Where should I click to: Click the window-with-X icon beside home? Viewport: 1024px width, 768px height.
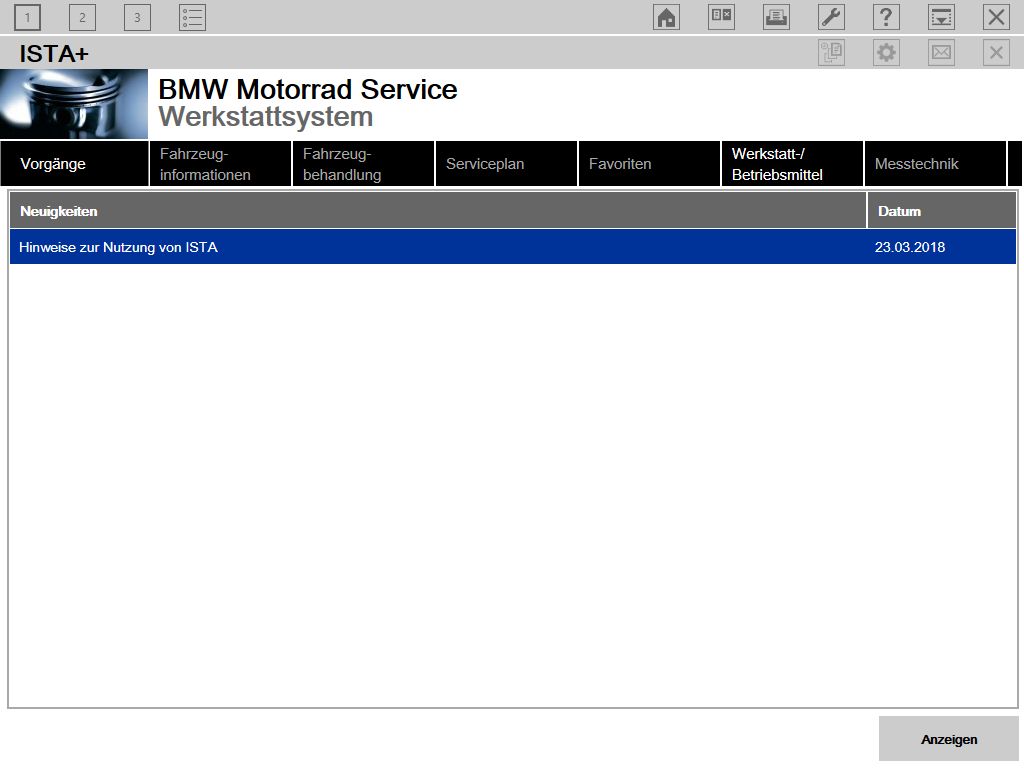pyautogui.click(x=721, y=17)
